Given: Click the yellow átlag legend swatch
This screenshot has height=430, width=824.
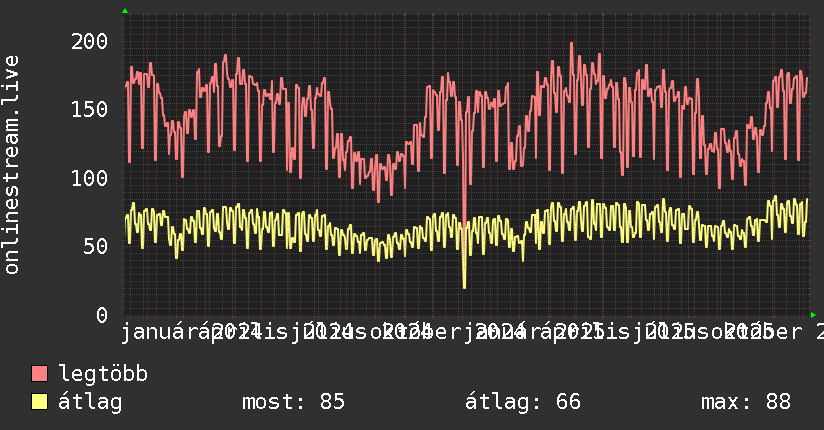Looking at the screenshot, I should coord(39,402).
